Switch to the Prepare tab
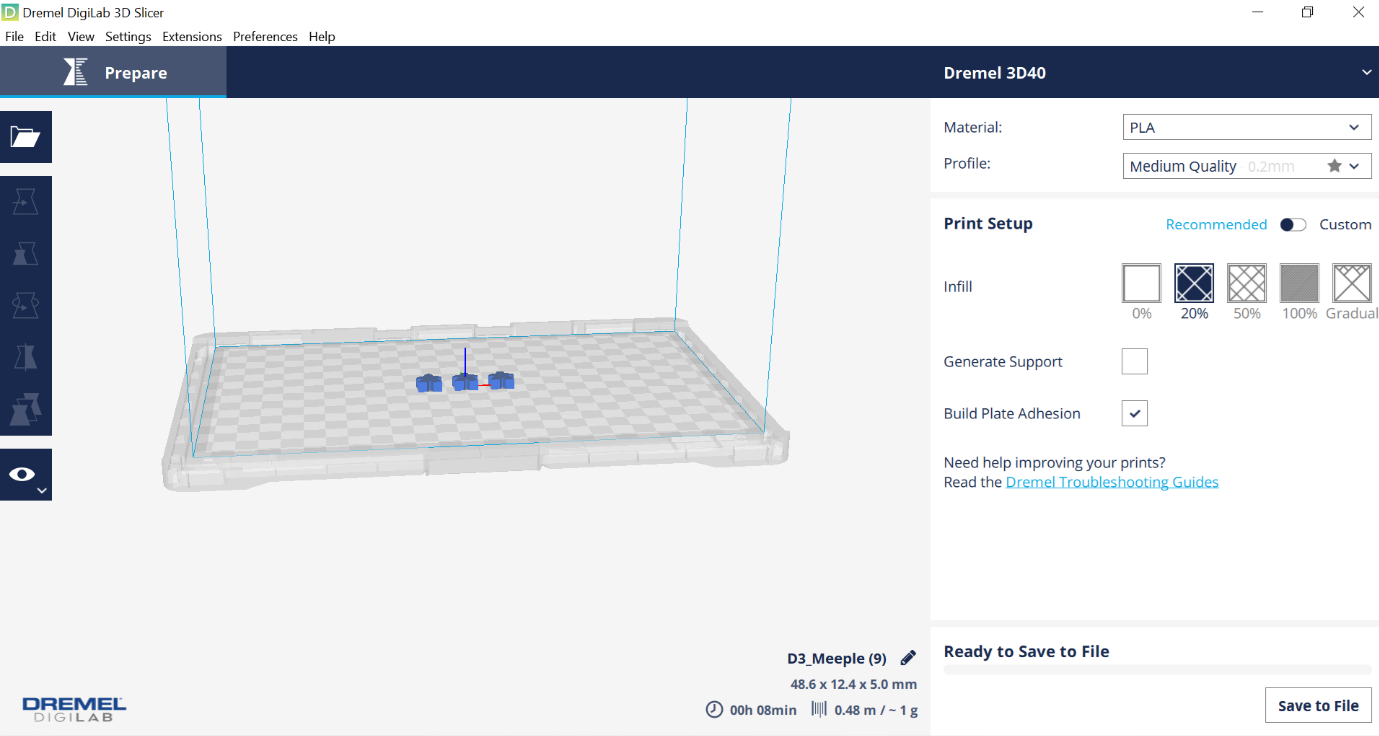The width and height of the screenshot is (1379, 736). coord(113,72)
